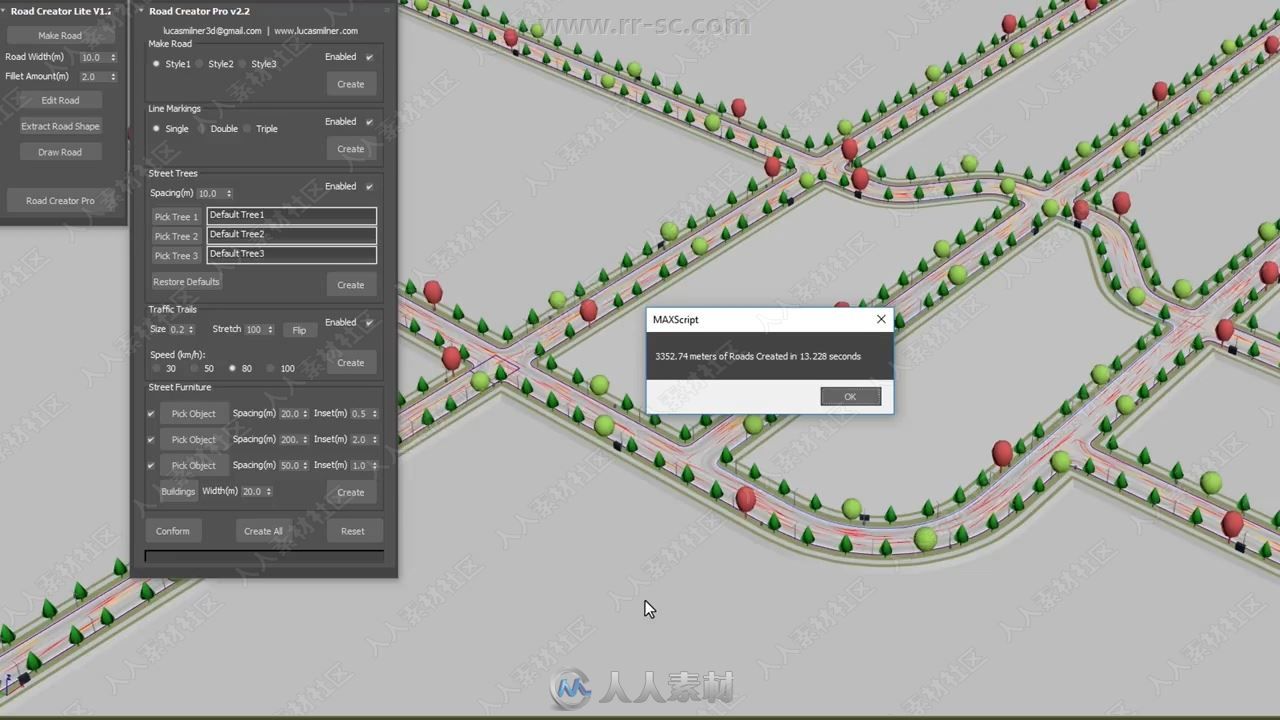Click Create in Traffic Trails group

pyautogui.click(x=351, y=363)
